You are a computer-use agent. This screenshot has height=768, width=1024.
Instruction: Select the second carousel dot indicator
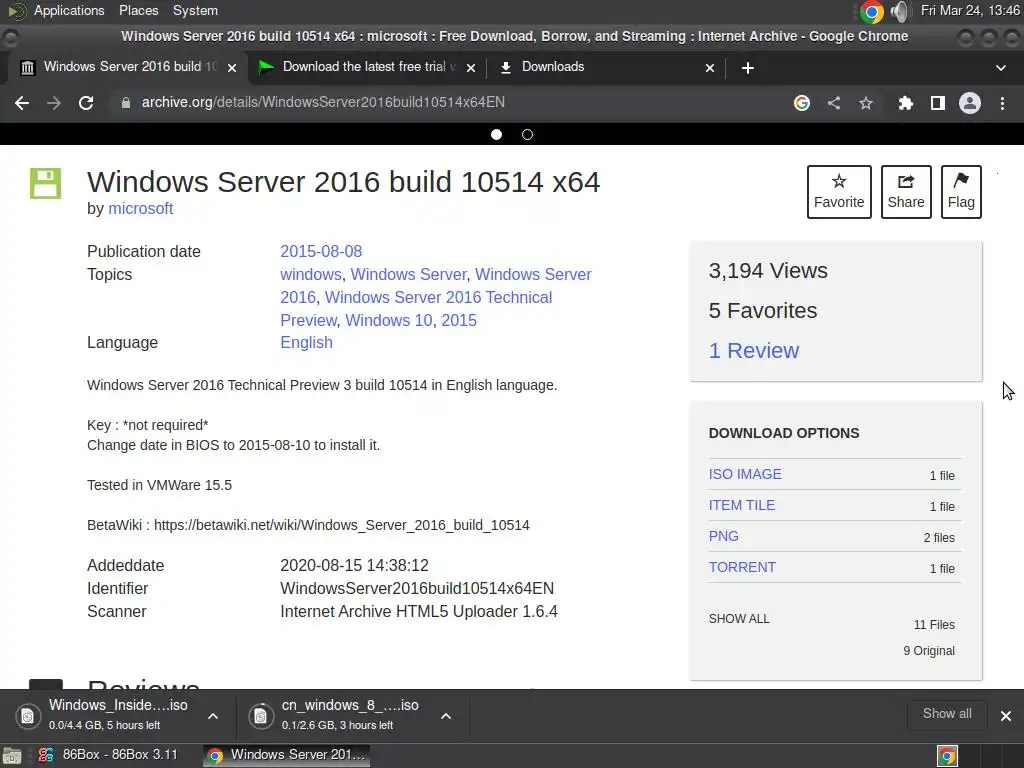528,135
